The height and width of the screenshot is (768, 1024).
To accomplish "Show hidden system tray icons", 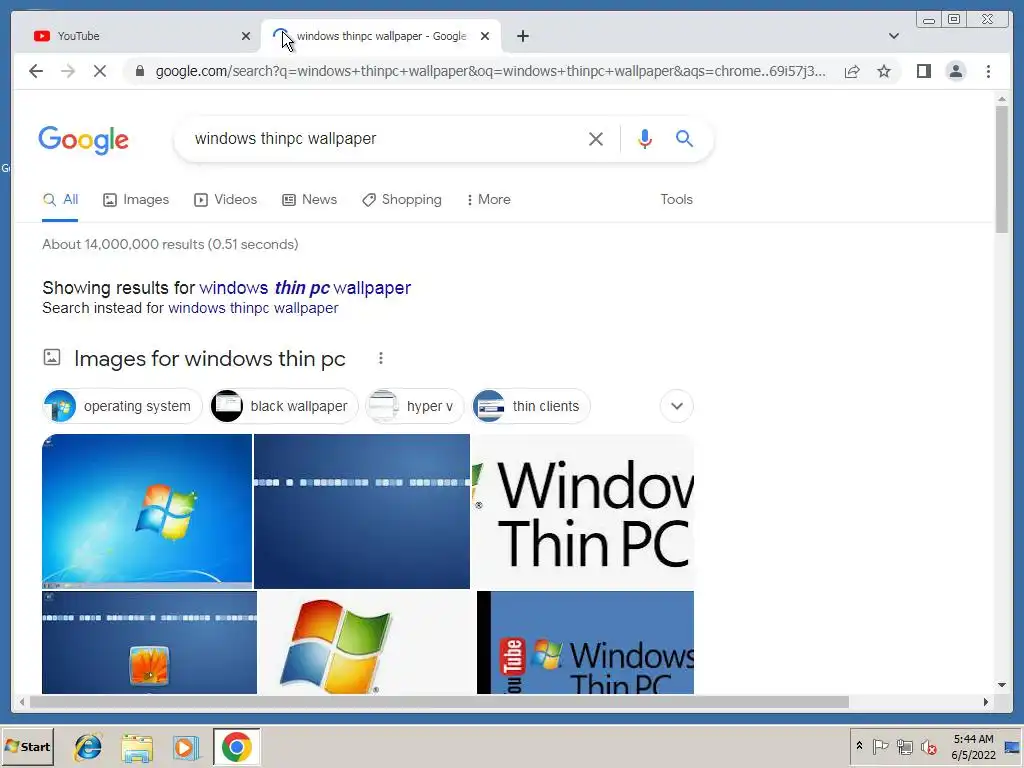I will coord(859,746).
